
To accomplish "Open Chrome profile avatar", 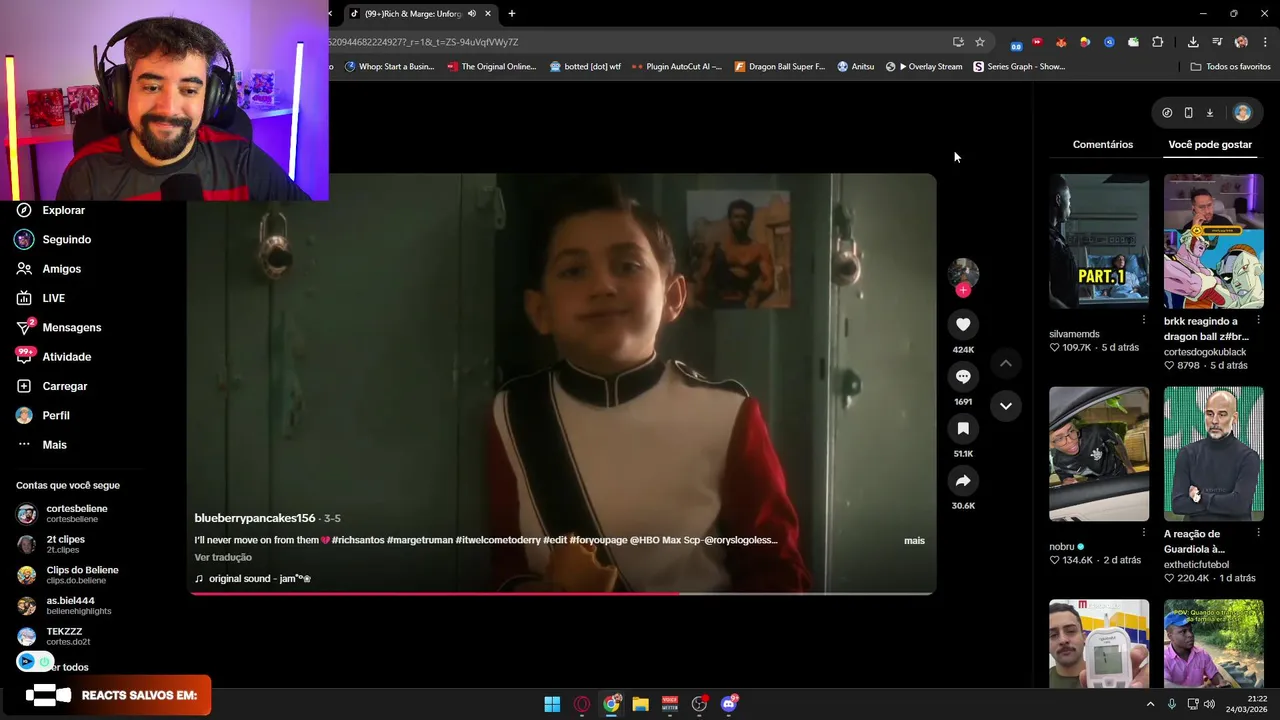I will click(x=1241, y=42).
